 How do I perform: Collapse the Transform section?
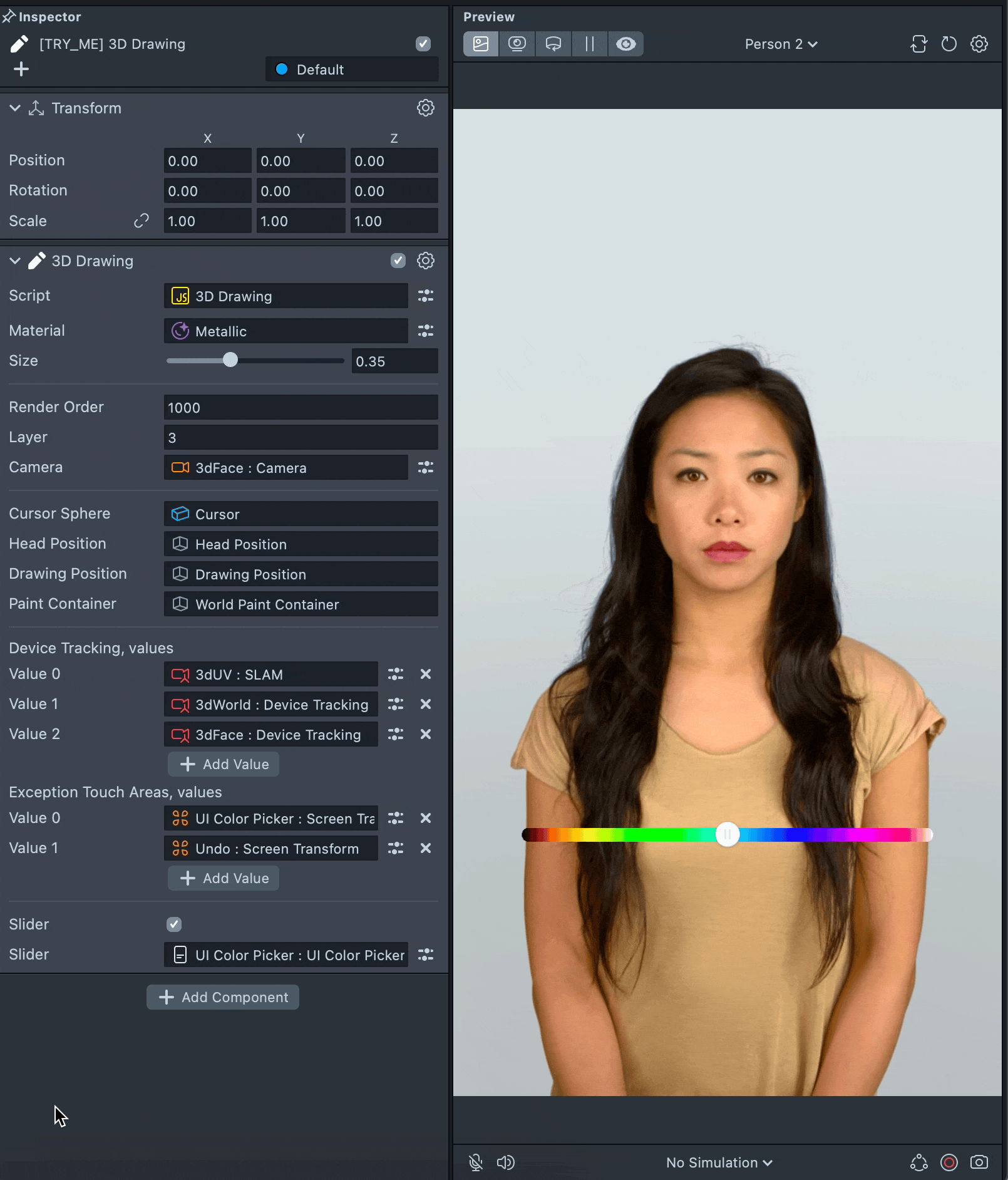click(15, 108)
